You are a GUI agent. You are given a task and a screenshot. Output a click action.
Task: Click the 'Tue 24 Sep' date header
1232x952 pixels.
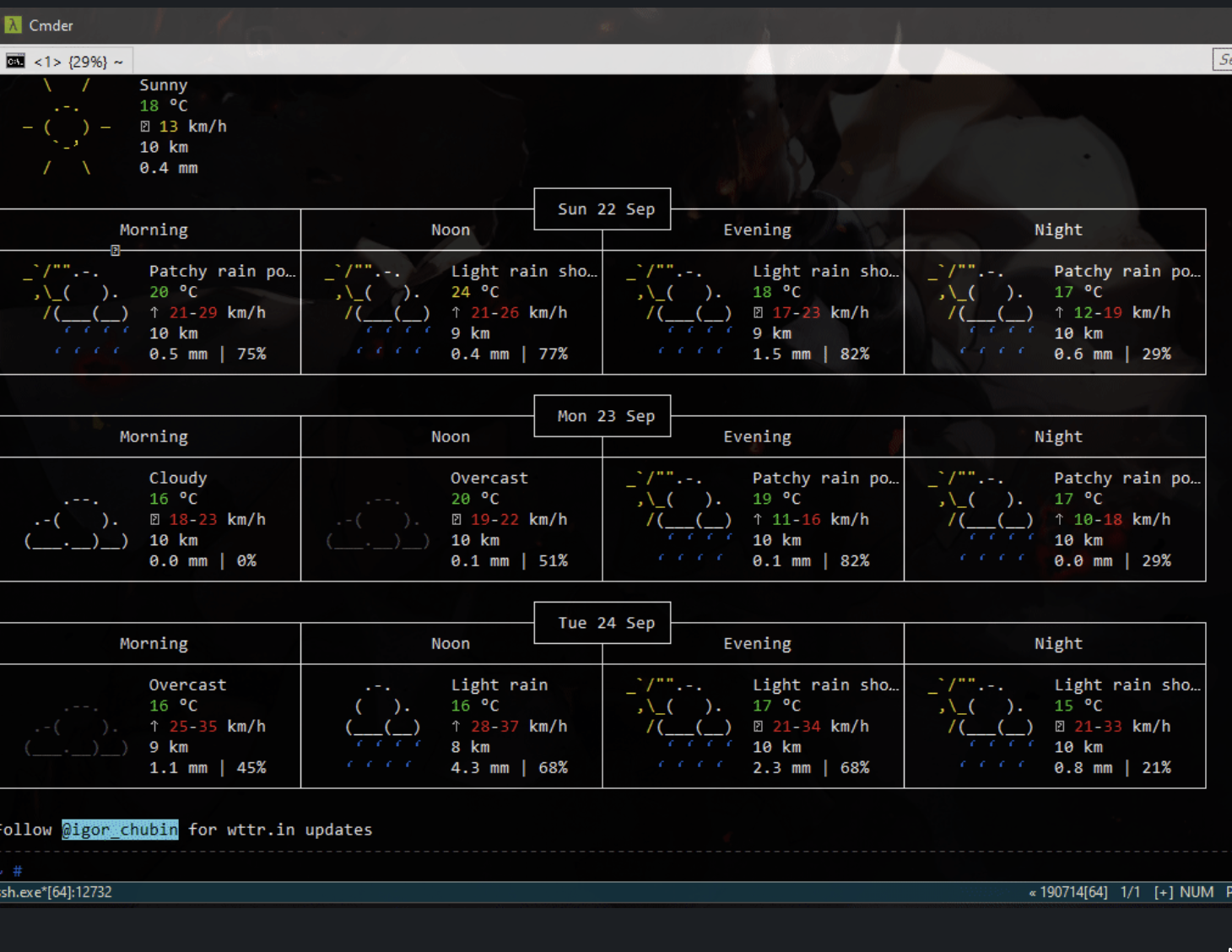605,623
